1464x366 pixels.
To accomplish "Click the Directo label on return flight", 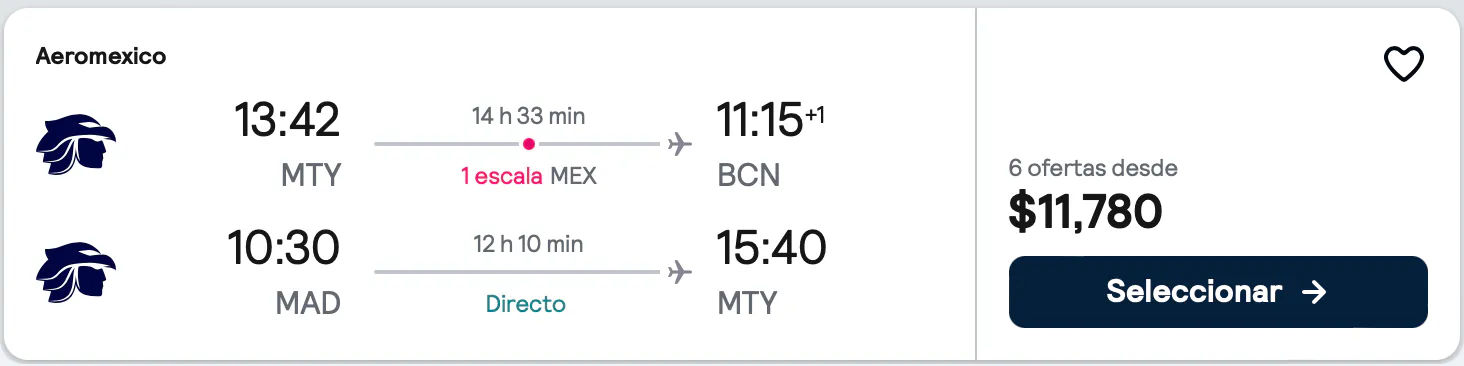I will (526, 304).
